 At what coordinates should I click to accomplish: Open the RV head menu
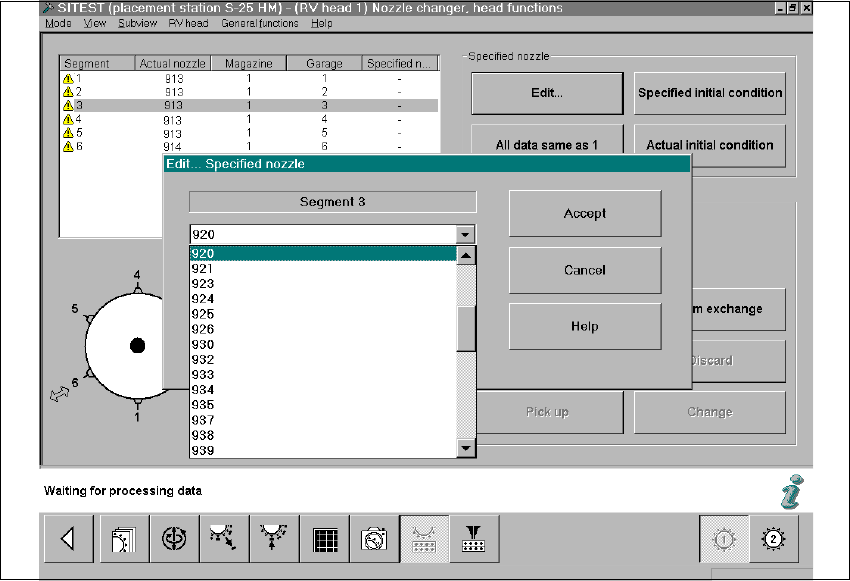tap(188, 23)
